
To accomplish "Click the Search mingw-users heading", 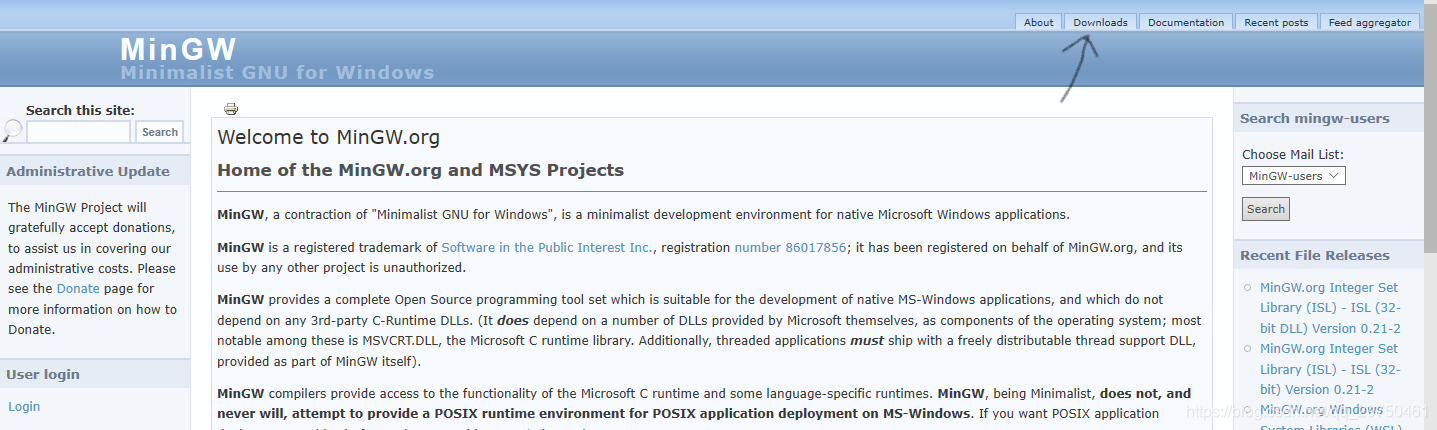I will 1315,118.
